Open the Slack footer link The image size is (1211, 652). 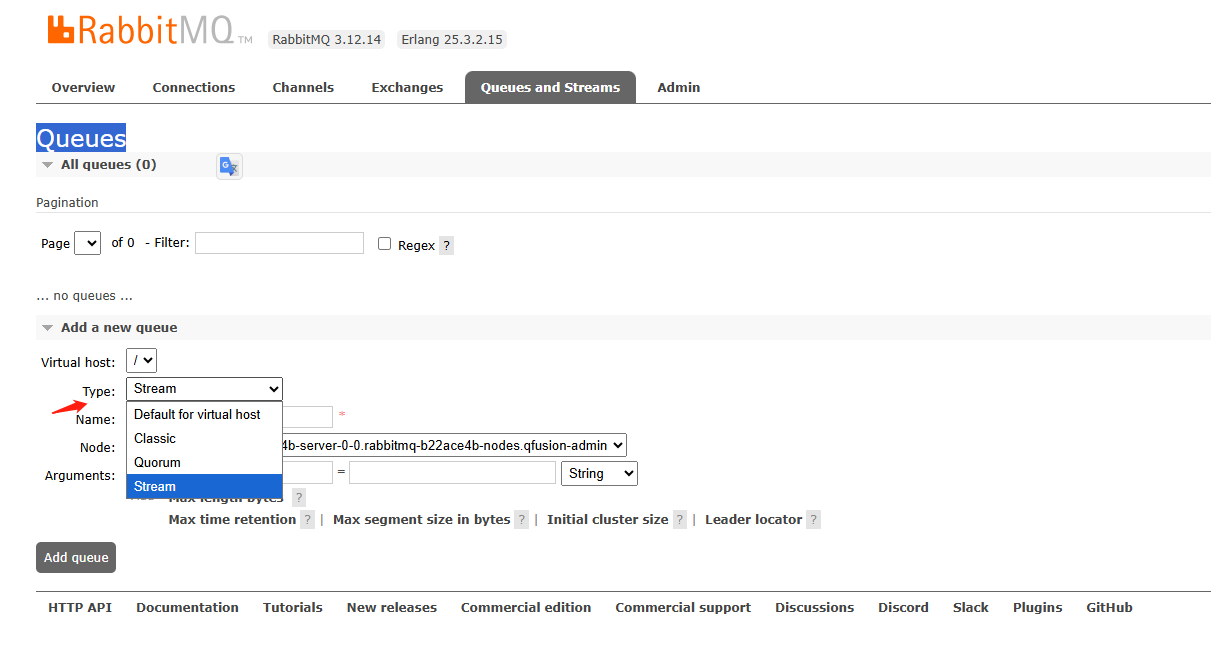point(971,607)
